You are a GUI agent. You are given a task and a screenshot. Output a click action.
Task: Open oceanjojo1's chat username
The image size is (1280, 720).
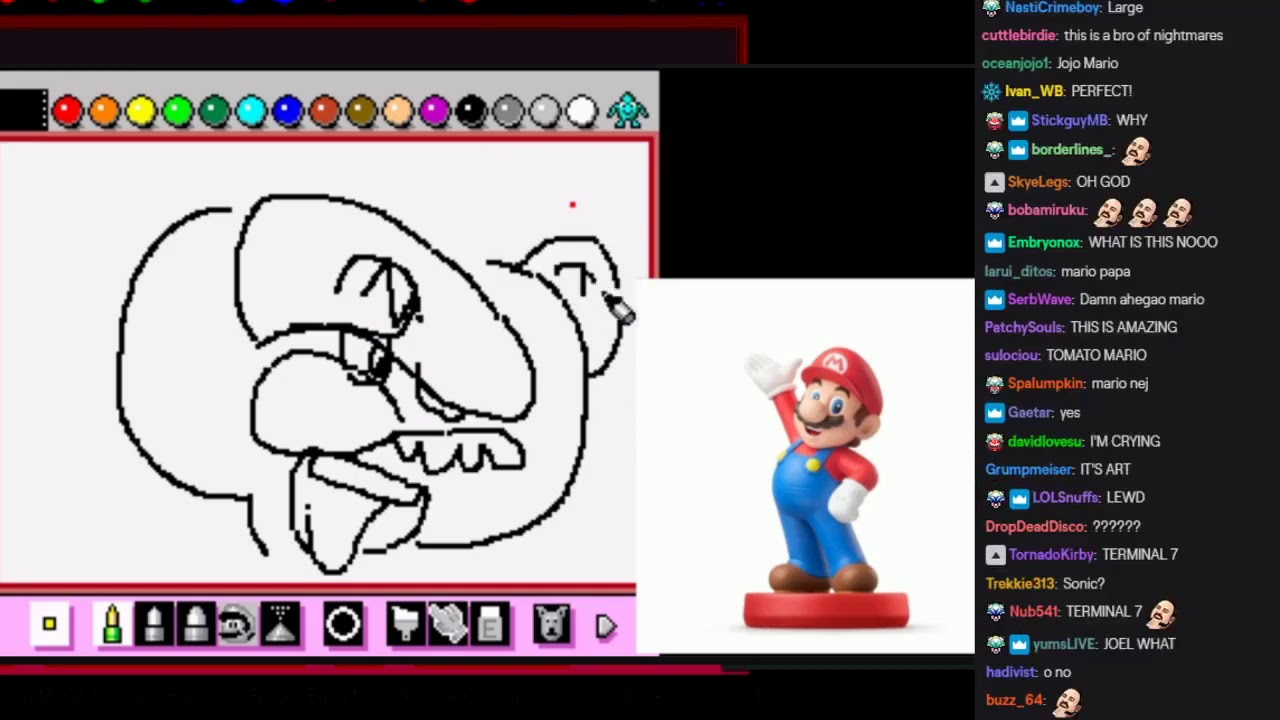point(1017,63)
